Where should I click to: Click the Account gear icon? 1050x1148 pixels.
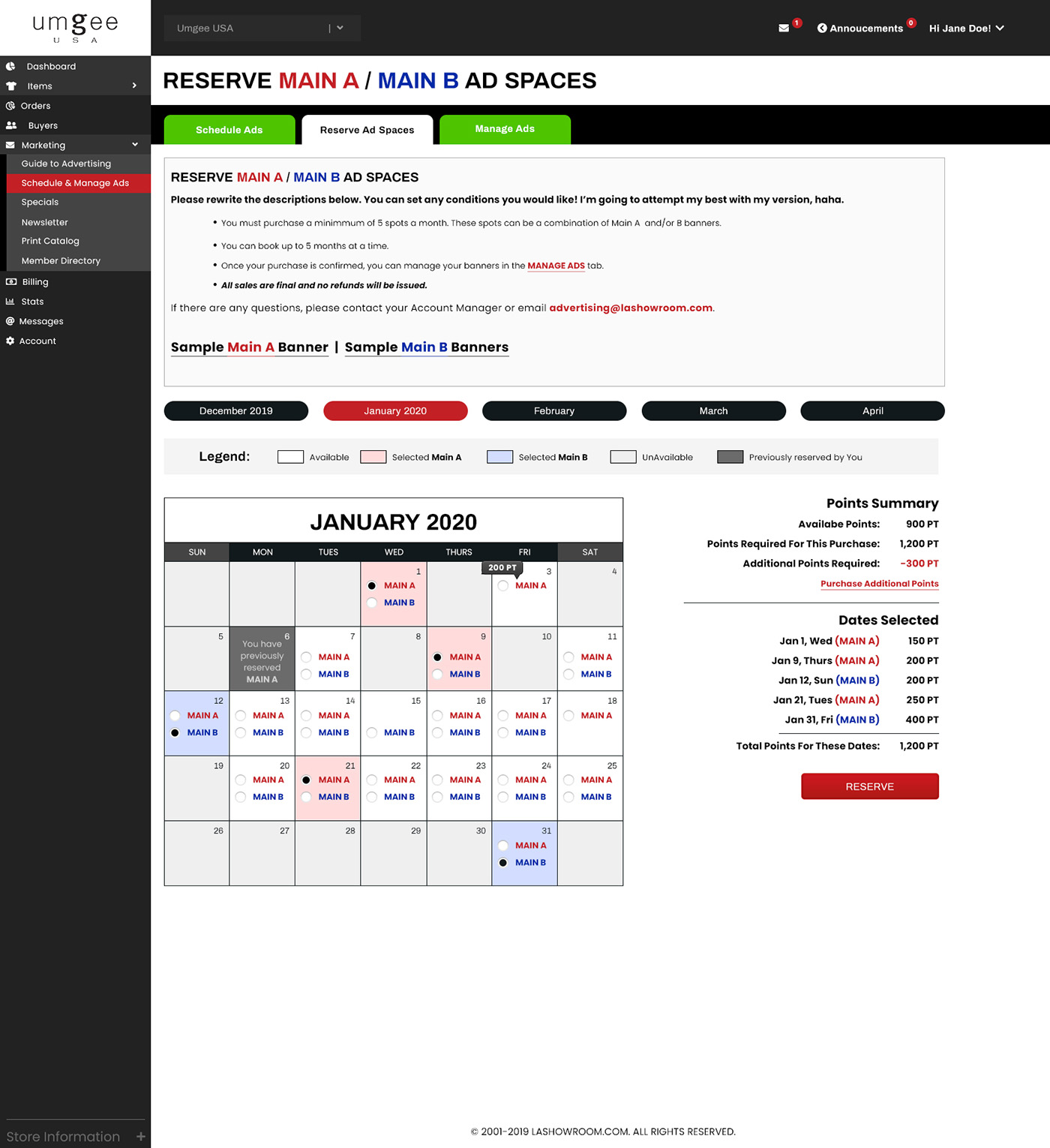10,341
